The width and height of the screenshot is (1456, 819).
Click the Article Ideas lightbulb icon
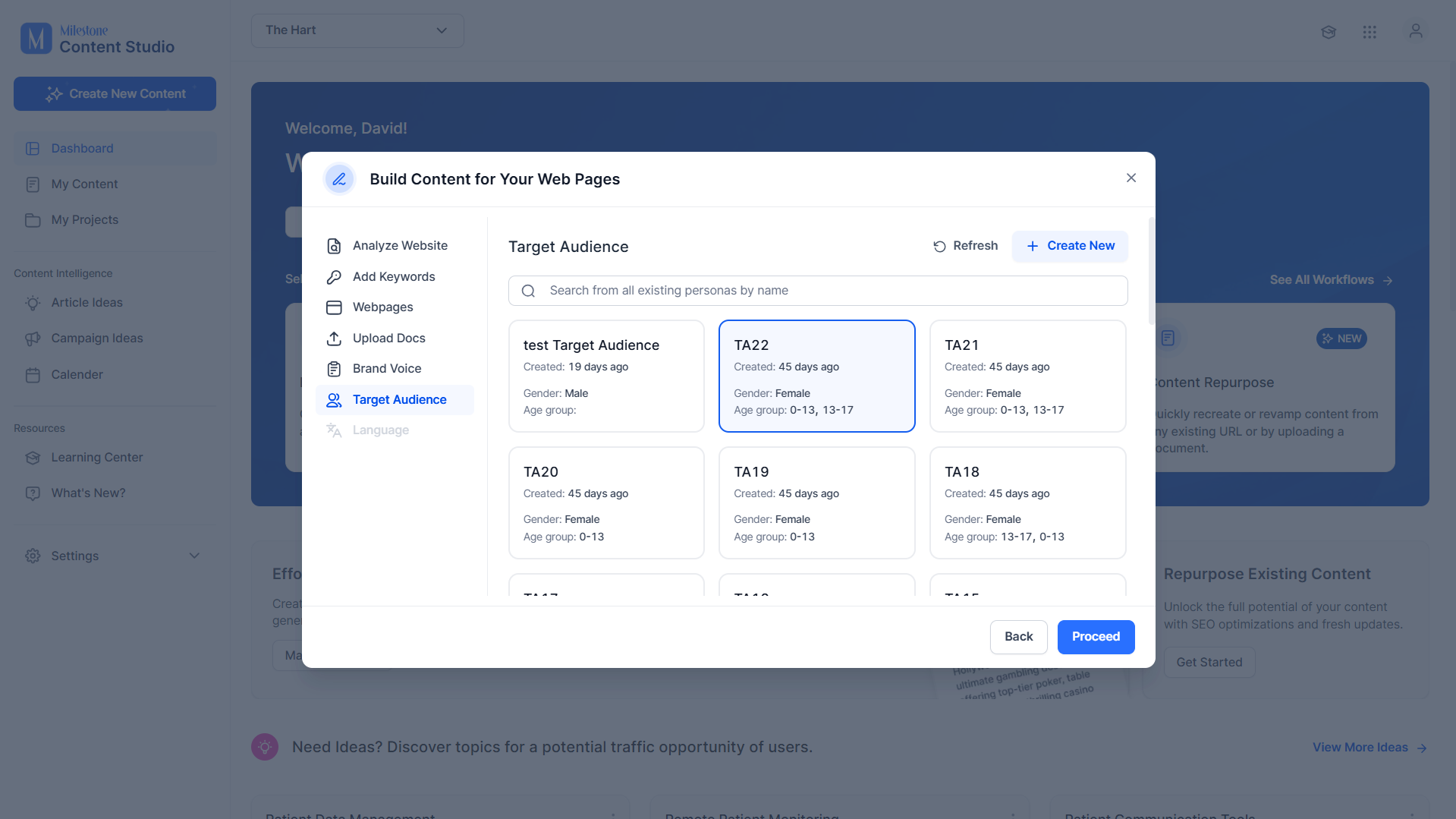pos(33,303)
